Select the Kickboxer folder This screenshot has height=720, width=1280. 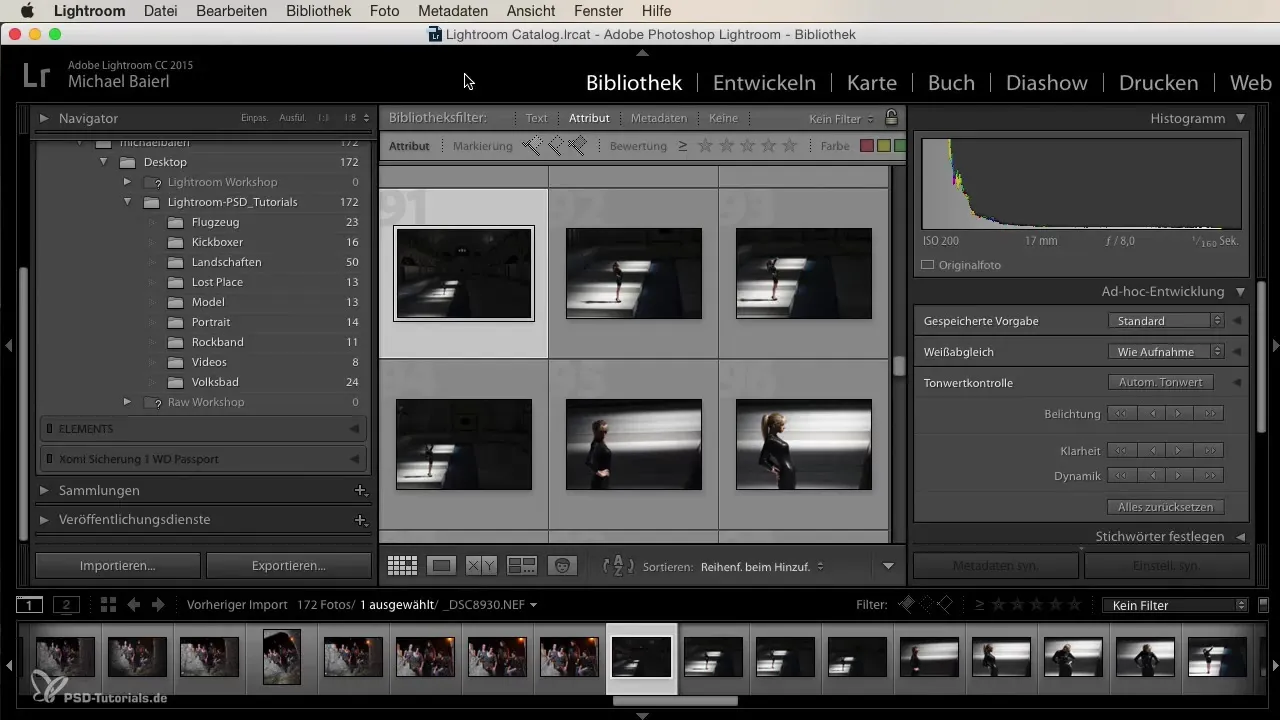tap(217, 242)
